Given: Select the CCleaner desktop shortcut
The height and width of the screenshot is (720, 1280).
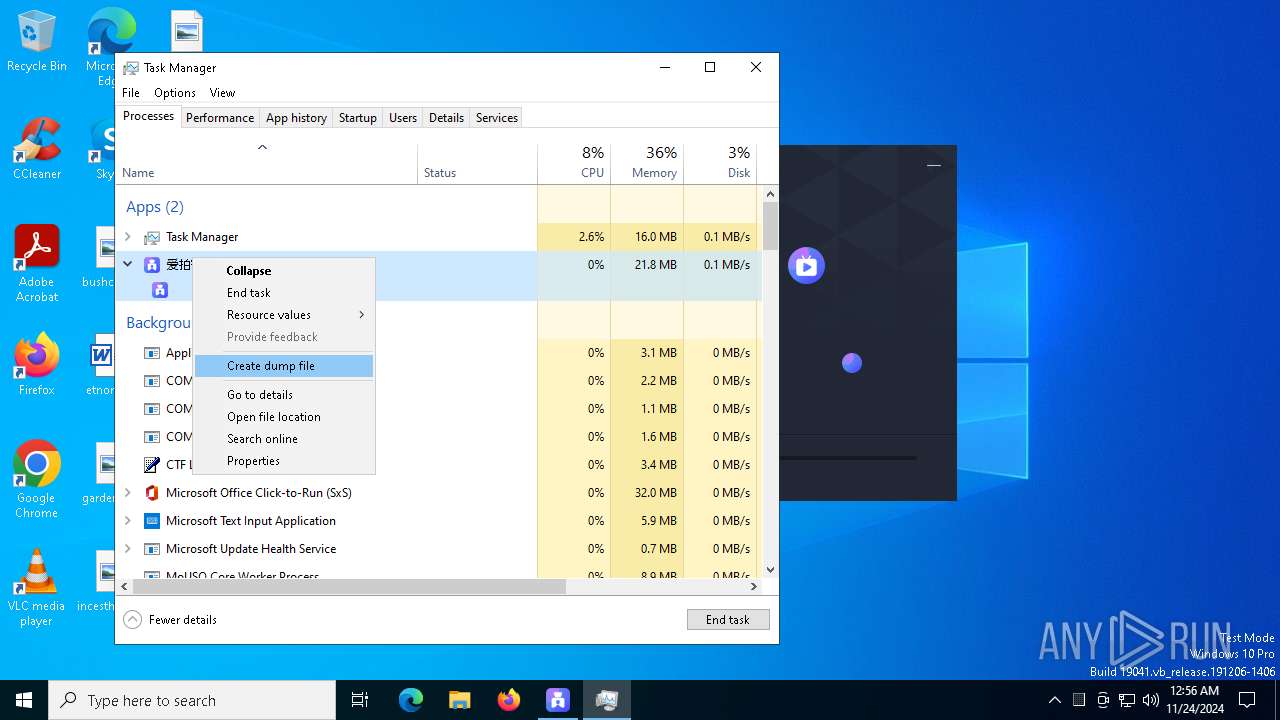Looking at the screenshot, I should coord(37,150).
